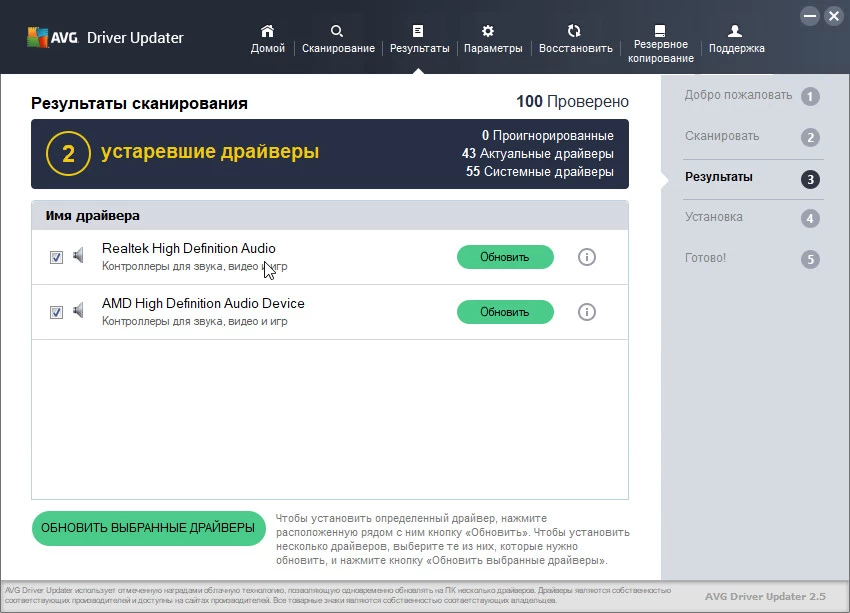This screenshot has width=850, height=613.
Task: Click the Home (Домой) house icon
Action: click(267, 31)
